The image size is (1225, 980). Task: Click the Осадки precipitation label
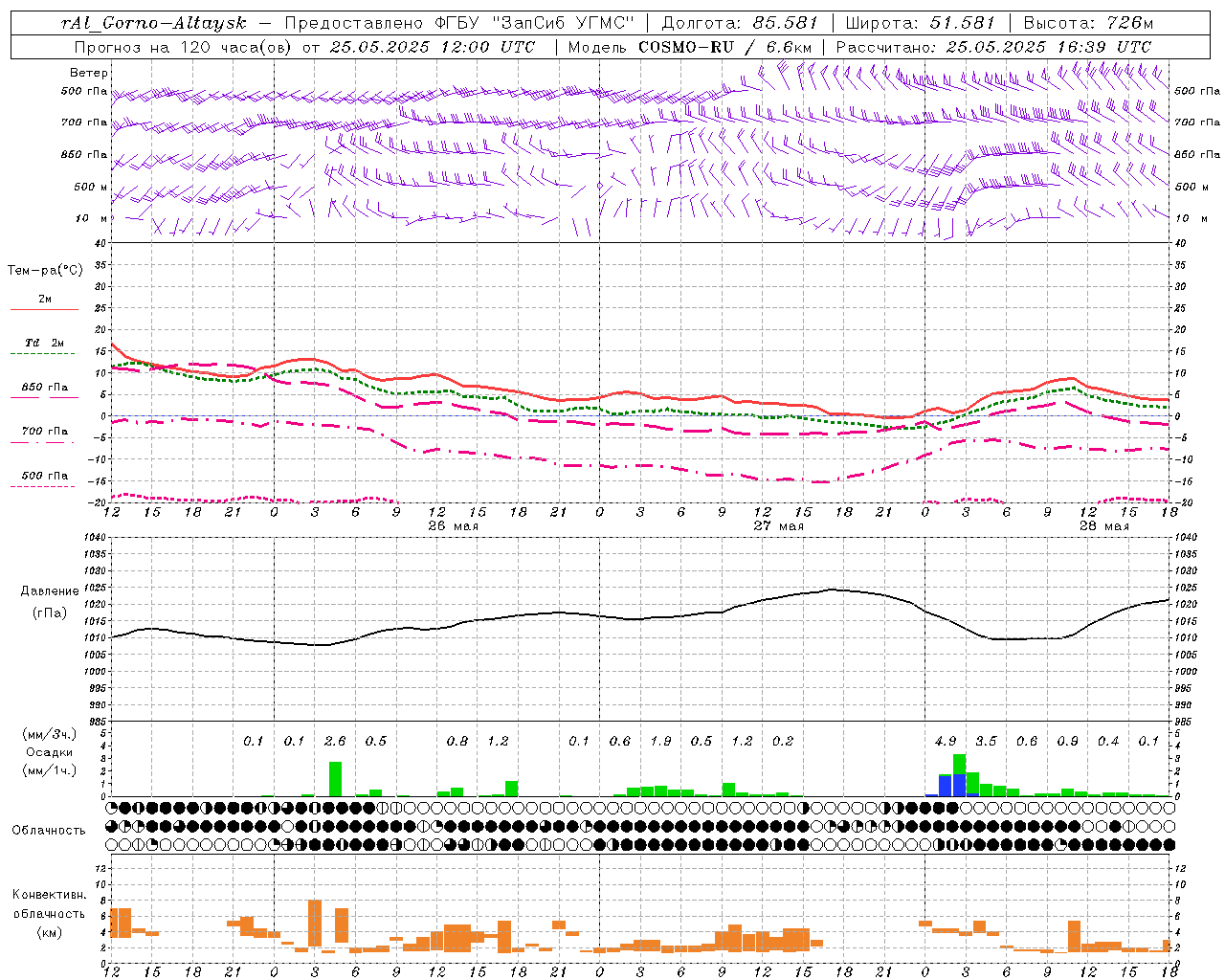49,752
